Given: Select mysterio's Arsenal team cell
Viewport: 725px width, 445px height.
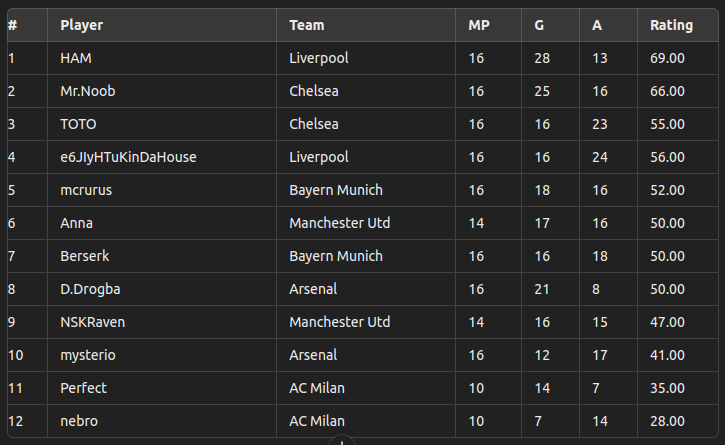Looking at the screenshot, I should click(366, 355).
